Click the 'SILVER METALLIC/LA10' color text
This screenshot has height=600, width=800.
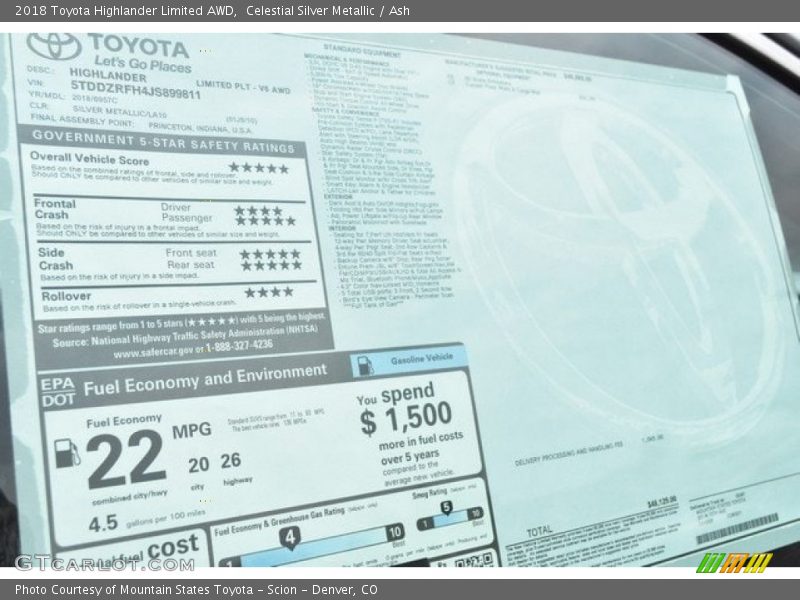(119, 111)
